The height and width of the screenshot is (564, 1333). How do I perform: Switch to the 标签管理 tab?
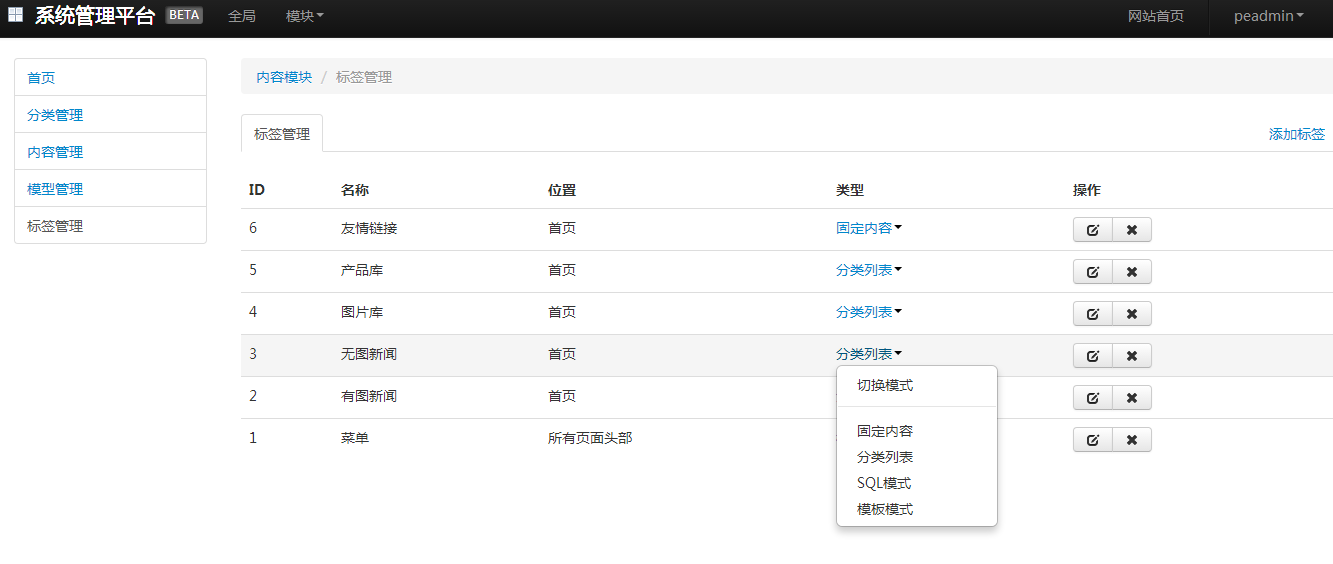click(x=282, y=134)
